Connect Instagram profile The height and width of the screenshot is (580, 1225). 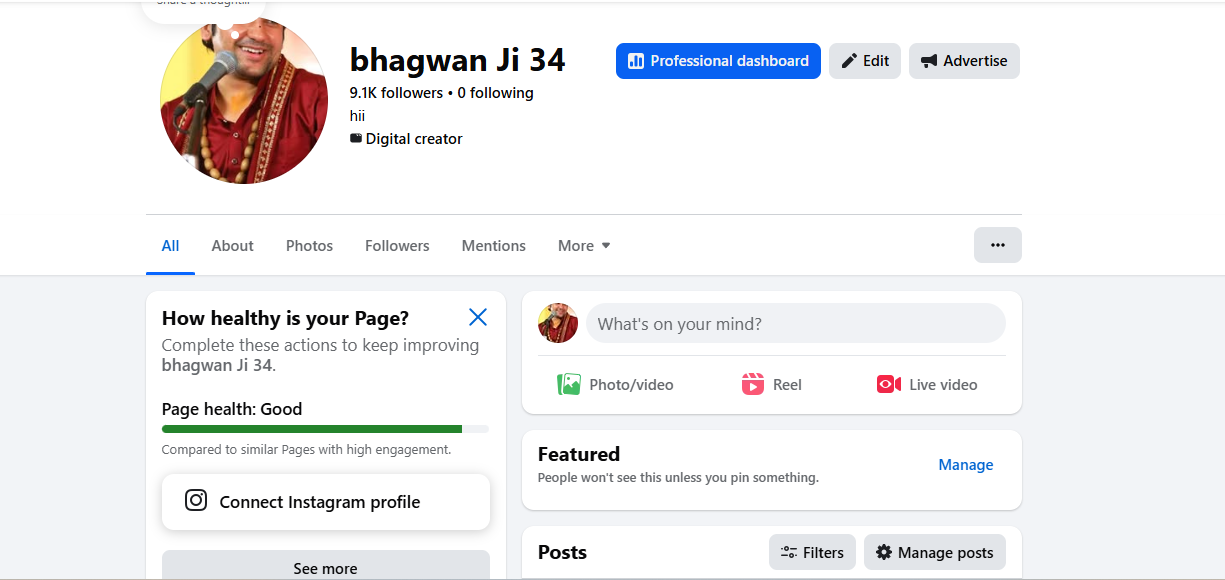[326, 502]
